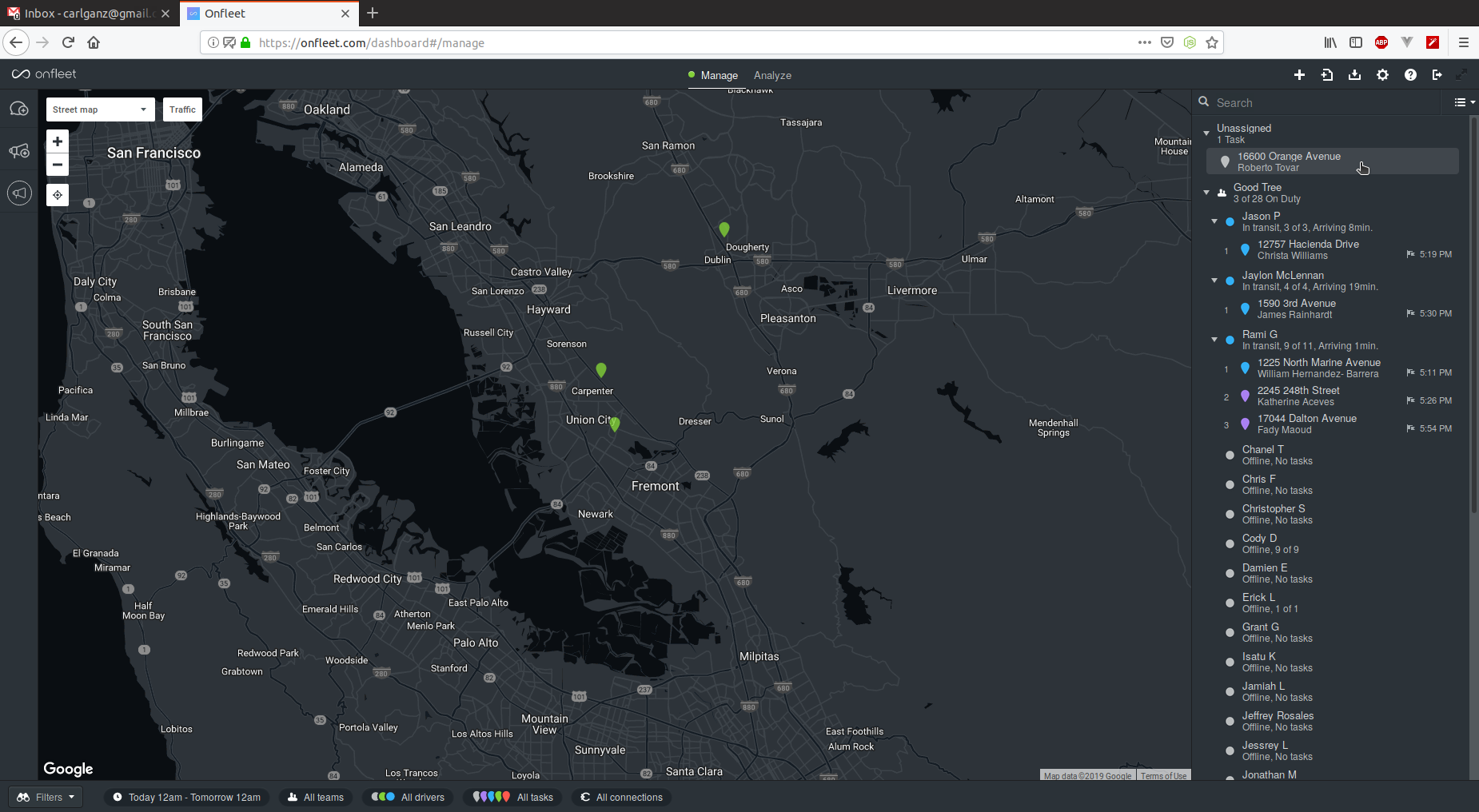The width and height of the screenshot is (1479, 812).
Task: Zoom in the map with plus button
Action: click(58, 141)
